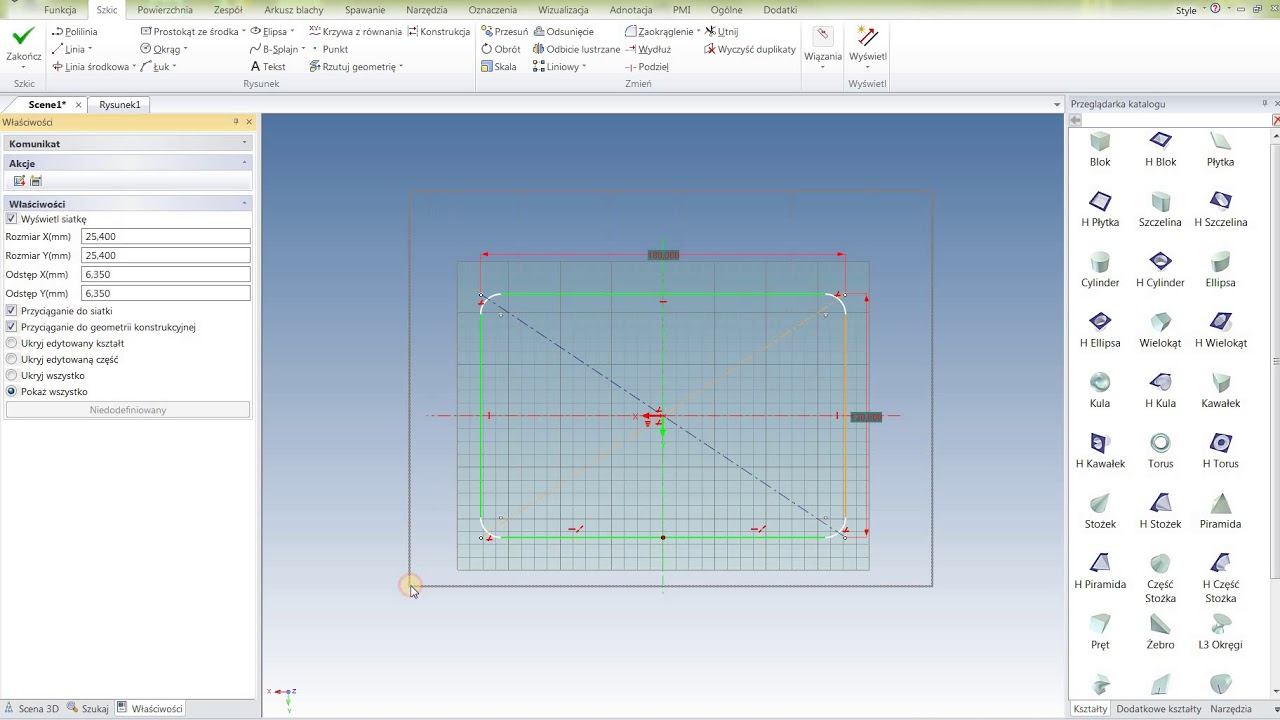The image size is (1280, 720).
Task: Open the Powierzchnia ribbon tab
Action: 165,10
